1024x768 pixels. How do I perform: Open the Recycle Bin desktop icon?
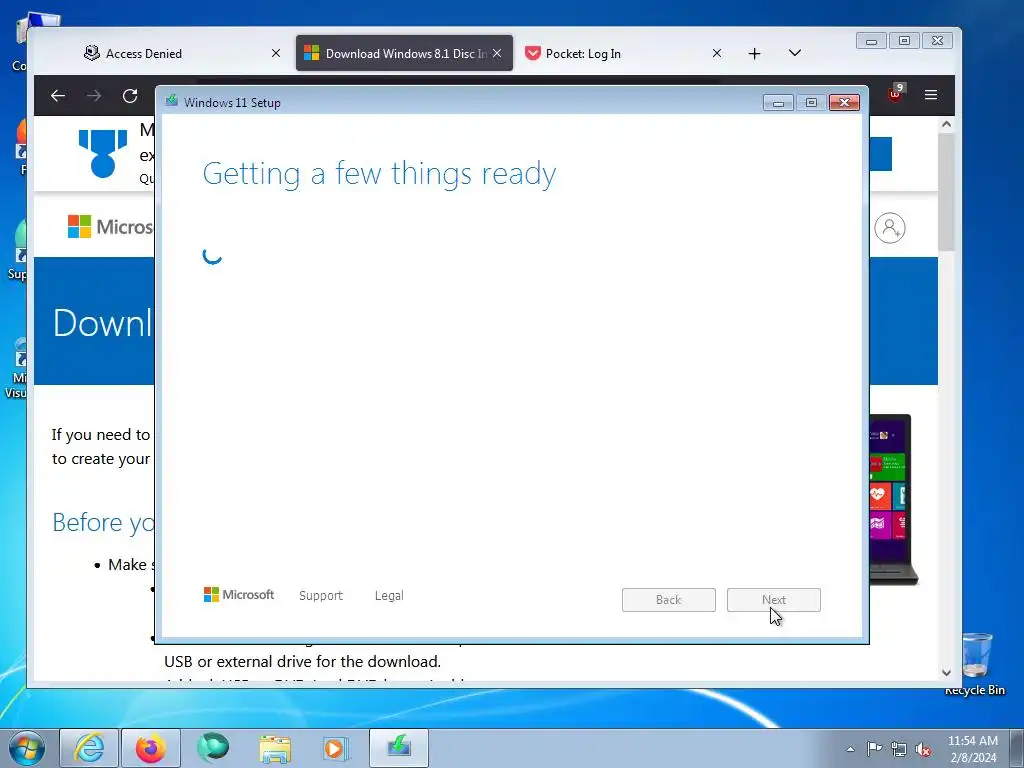pos(976,664)
